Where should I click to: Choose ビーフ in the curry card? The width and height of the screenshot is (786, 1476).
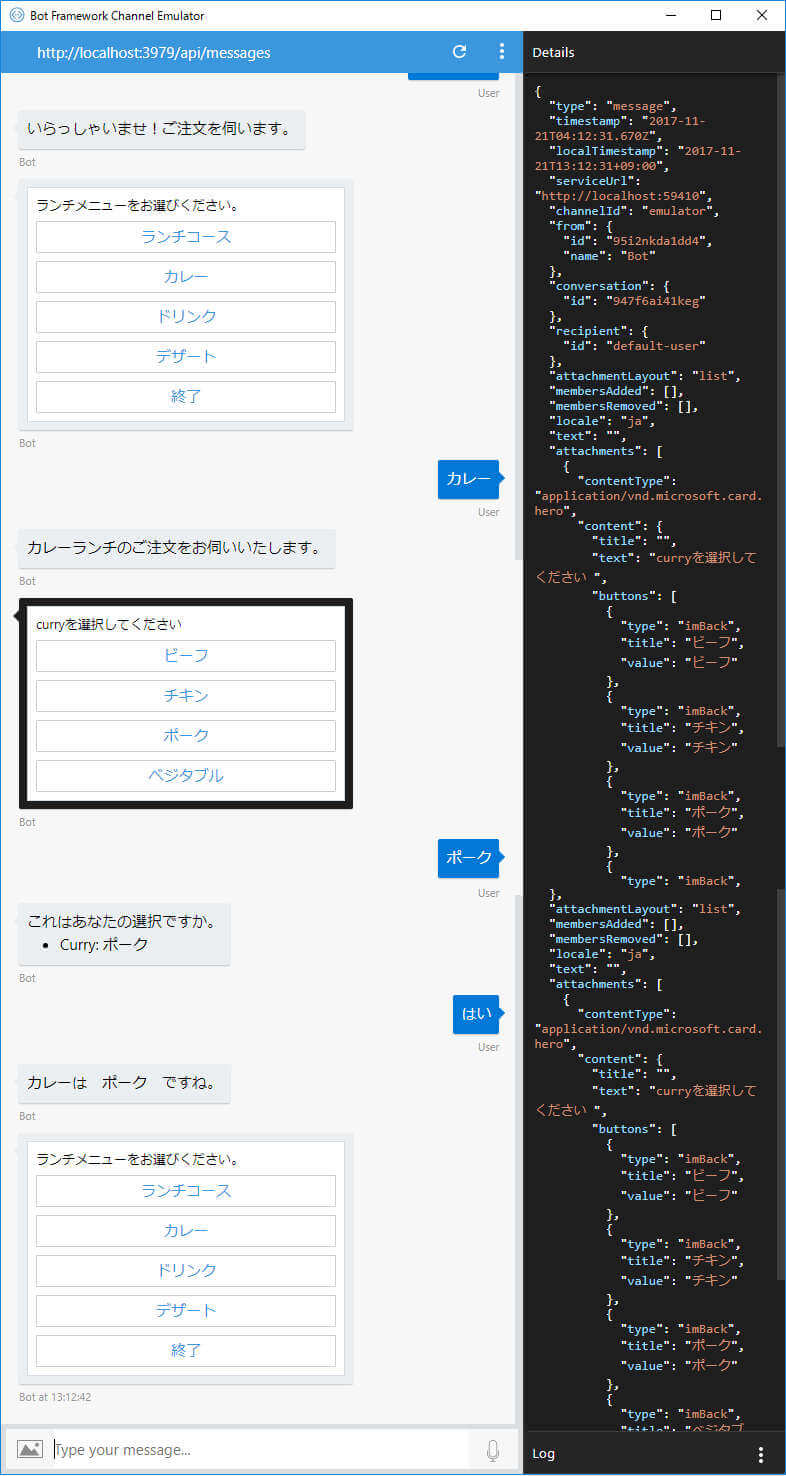tap(186, 656)
